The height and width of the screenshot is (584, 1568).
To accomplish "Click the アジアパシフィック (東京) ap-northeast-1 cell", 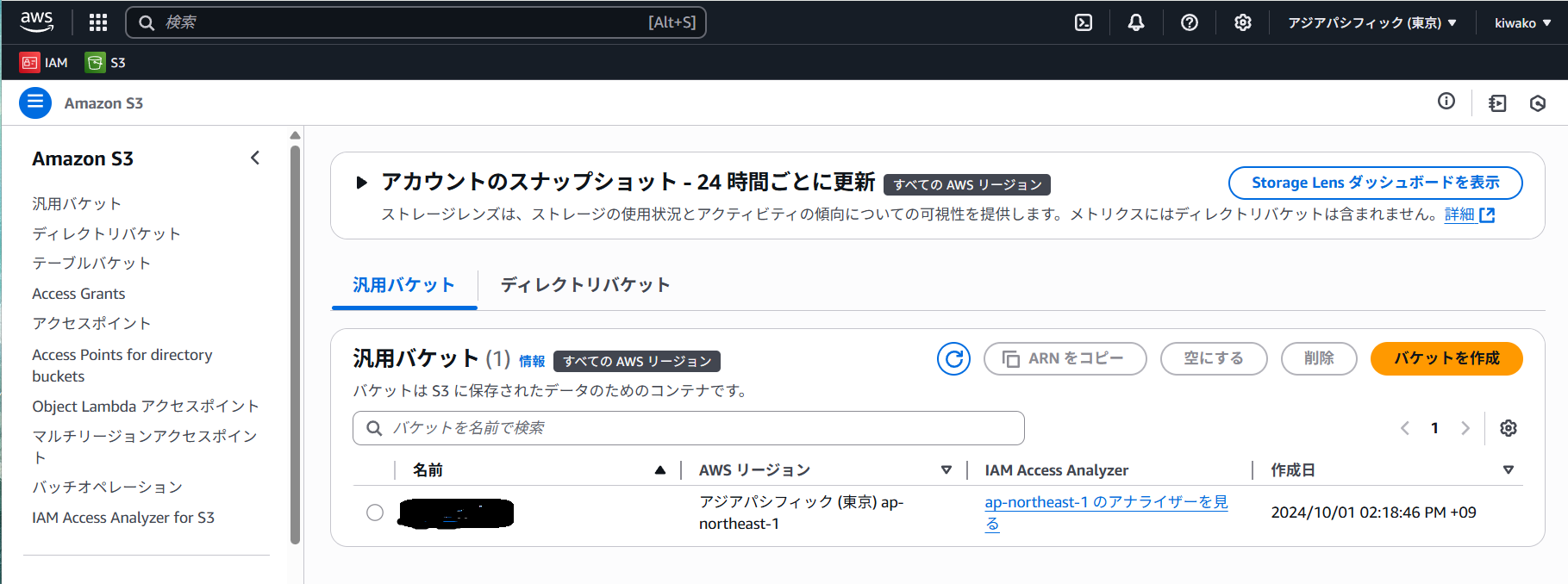I will pos(801,513).
